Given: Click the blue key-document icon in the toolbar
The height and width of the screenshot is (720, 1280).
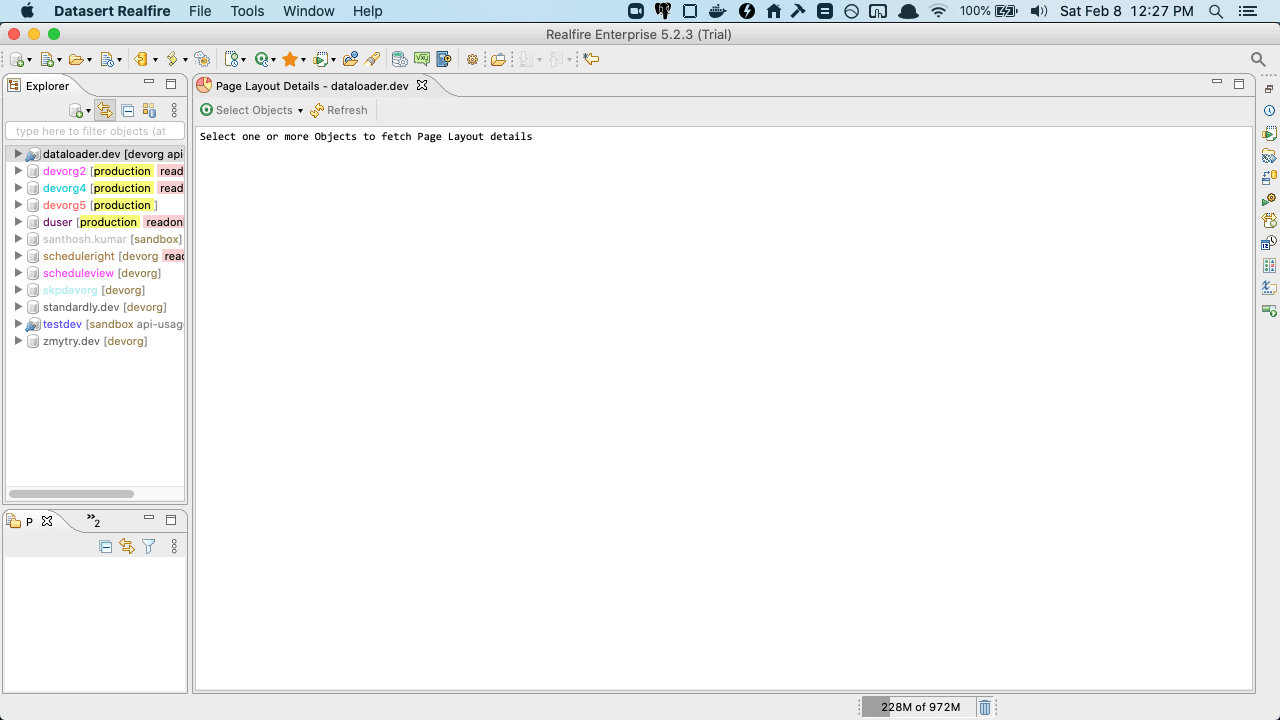Looking at the screenshot, I should tap(443, 59).
